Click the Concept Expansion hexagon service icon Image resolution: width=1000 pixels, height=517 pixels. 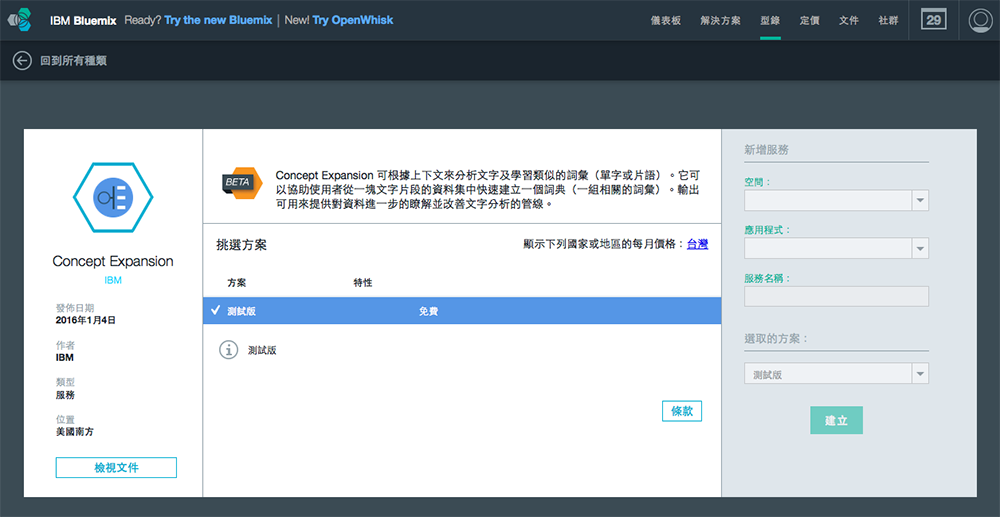click(x=113, y=198)
